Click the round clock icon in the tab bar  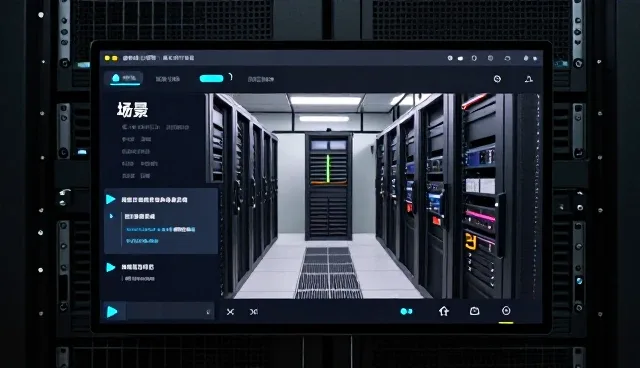click(x=497, y=79)
